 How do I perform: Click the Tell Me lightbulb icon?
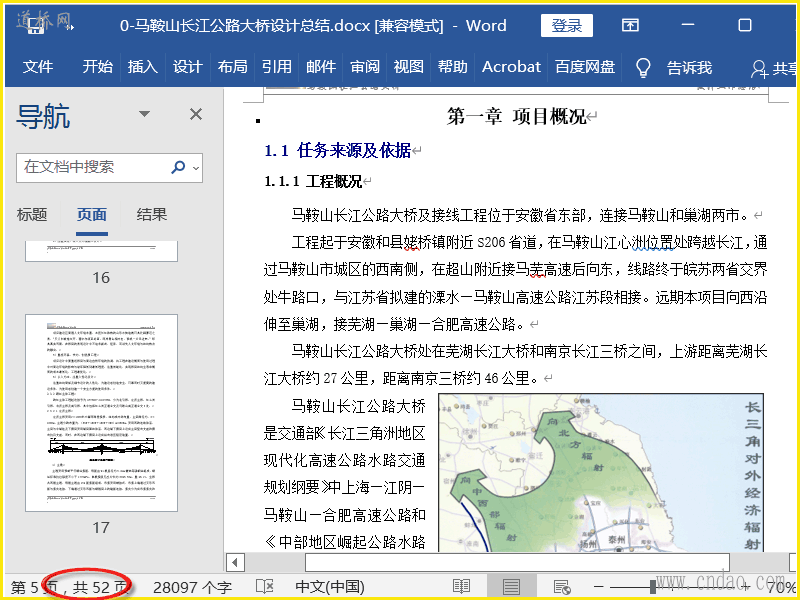tap(643, 67)
